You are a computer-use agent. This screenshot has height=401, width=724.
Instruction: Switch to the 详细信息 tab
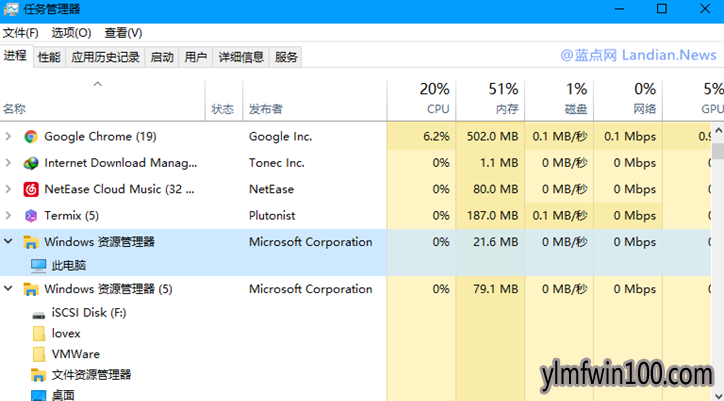(241, 57)
